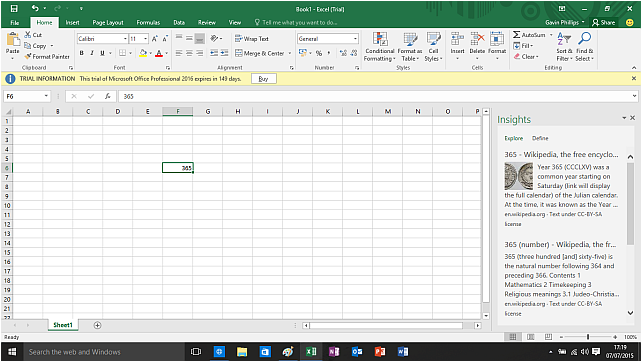Image resolution: width=641 pixels, height=361 pixels.
Task: Click the Tell me what you want box
Action: (296, 22)
